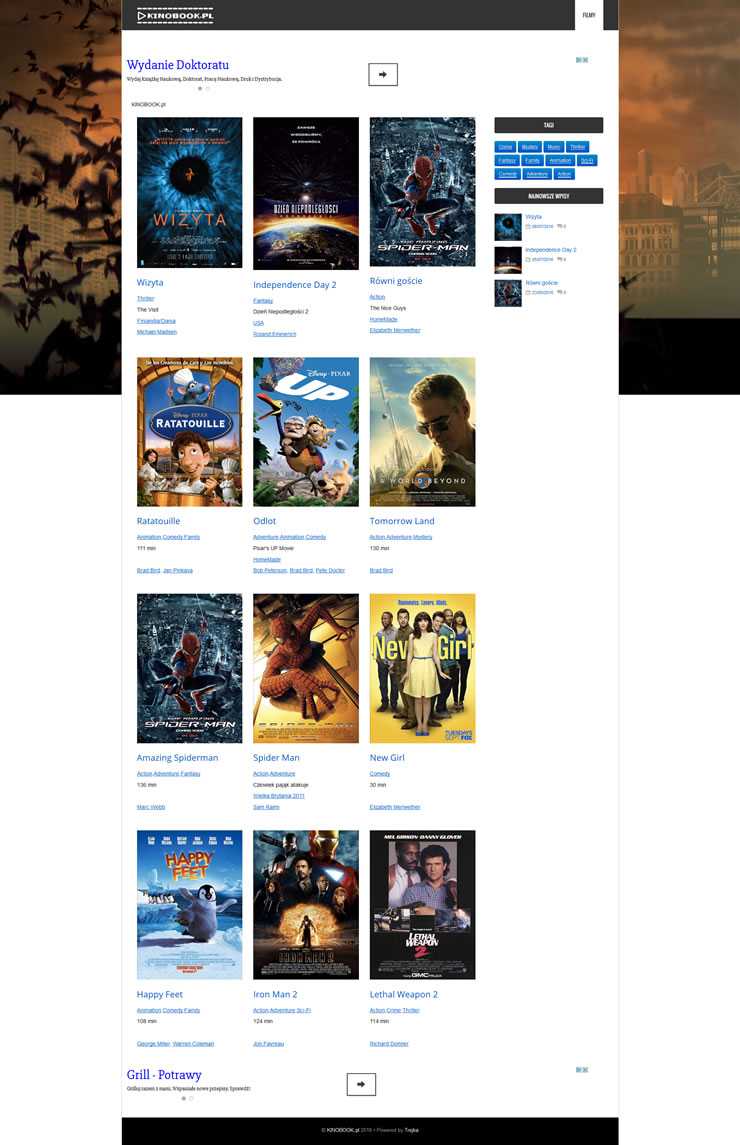Click the Wydanie Doktoratu ad headline
Viewport: 740px width, 1145px height.
(177, 65)
